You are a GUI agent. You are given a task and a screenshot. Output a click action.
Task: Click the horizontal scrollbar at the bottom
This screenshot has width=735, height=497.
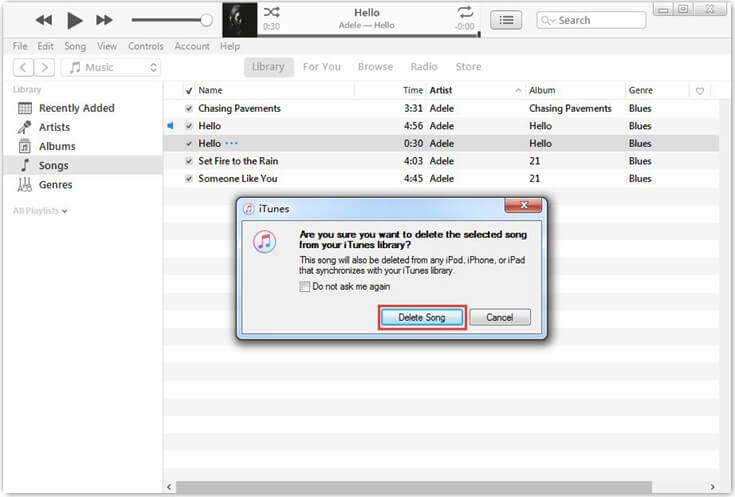click(413, 487)
